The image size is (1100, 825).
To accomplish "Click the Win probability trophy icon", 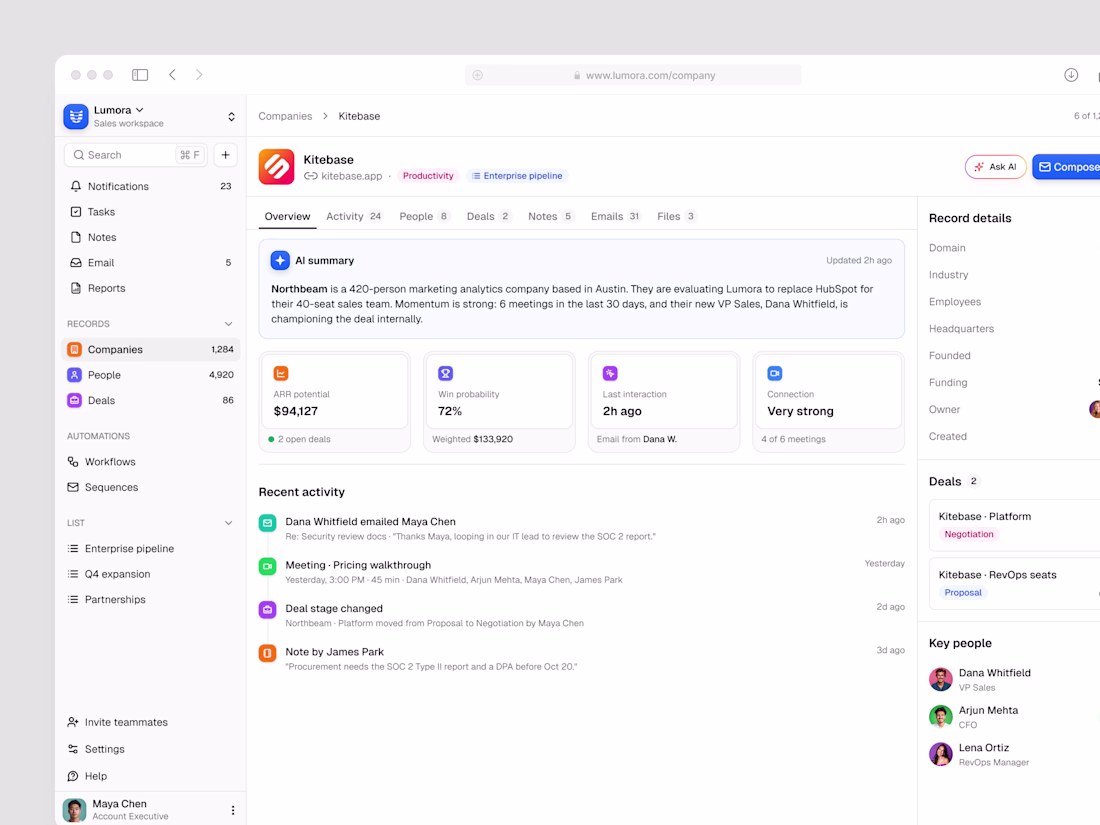I will point(445,373).
